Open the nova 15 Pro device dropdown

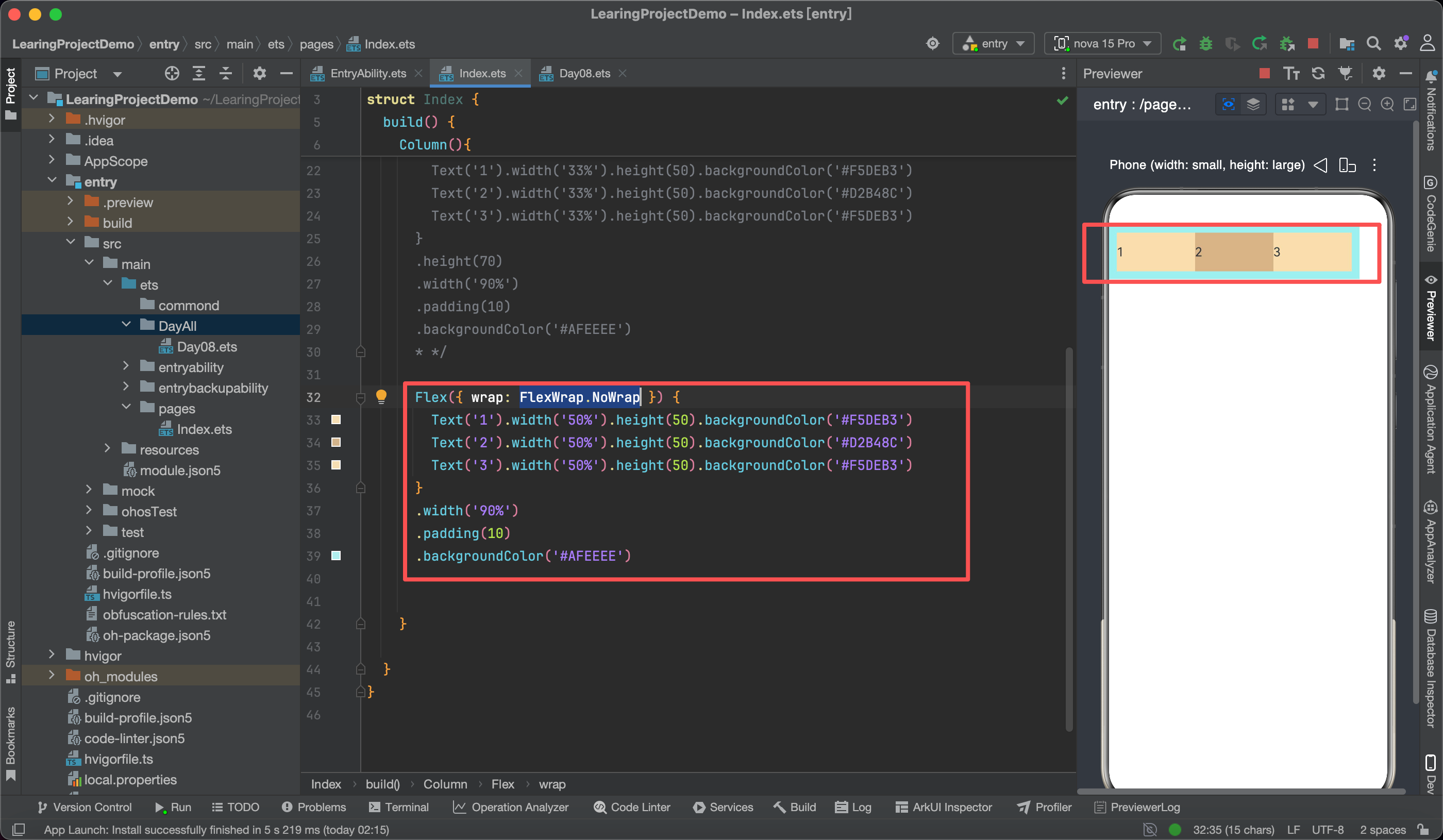tap(1102, 43)
